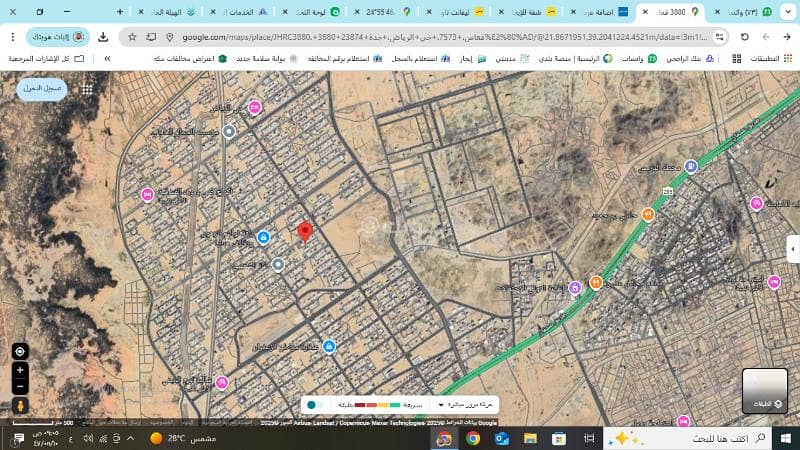Toggle the traffic legend switch
The image size is (800, 450).
[313, 405]
